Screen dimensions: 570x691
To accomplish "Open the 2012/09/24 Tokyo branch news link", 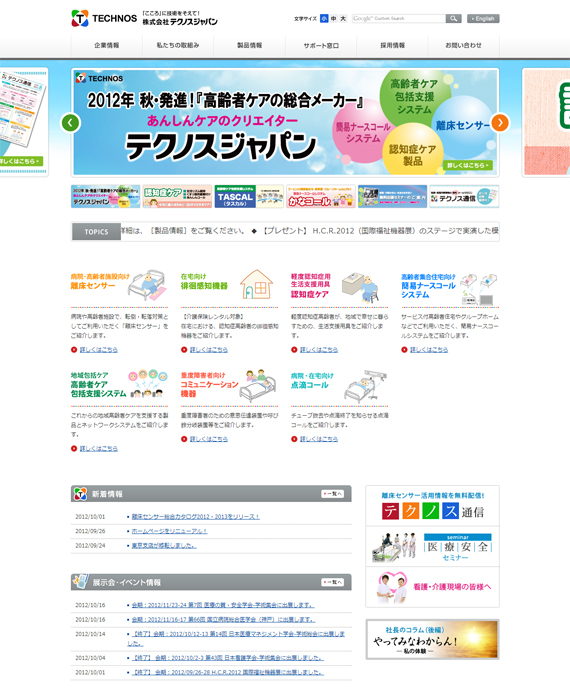I will tap(164, 546).
